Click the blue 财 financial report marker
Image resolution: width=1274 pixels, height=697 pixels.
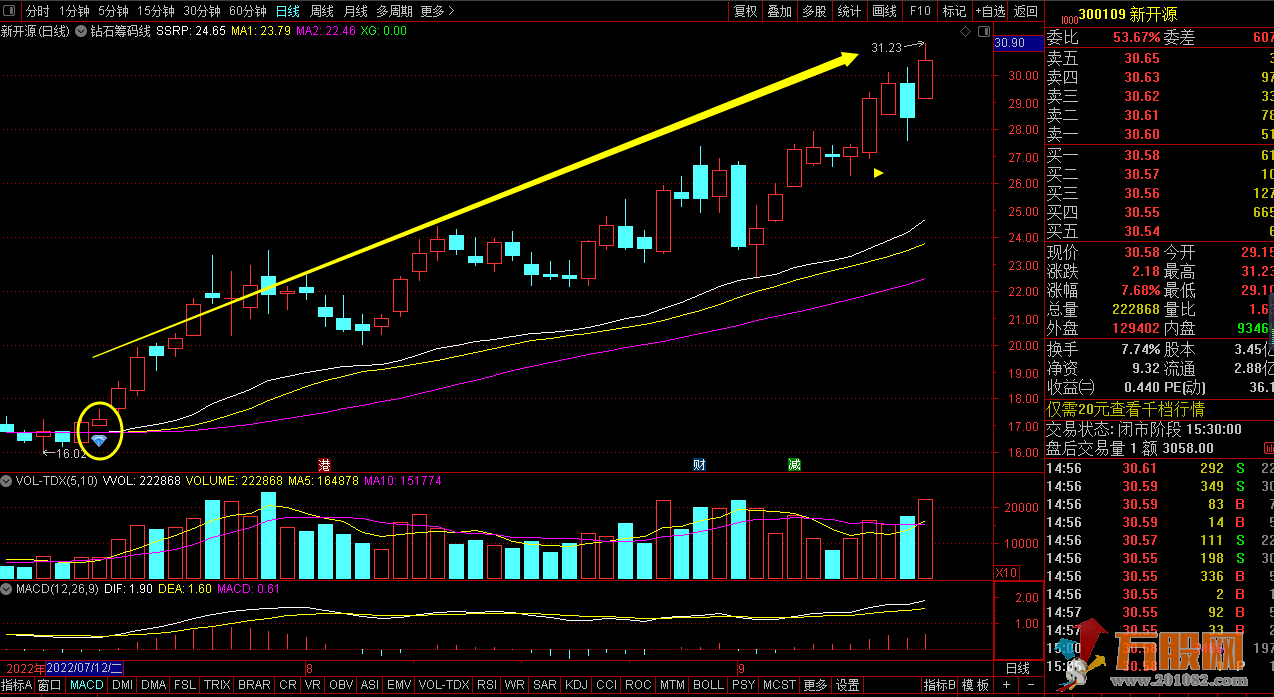tap(700, 465)
